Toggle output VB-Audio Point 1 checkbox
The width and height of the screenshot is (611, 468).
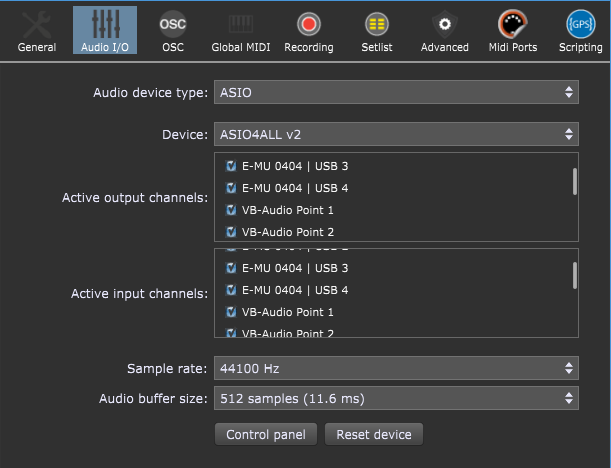pos(231,210)
